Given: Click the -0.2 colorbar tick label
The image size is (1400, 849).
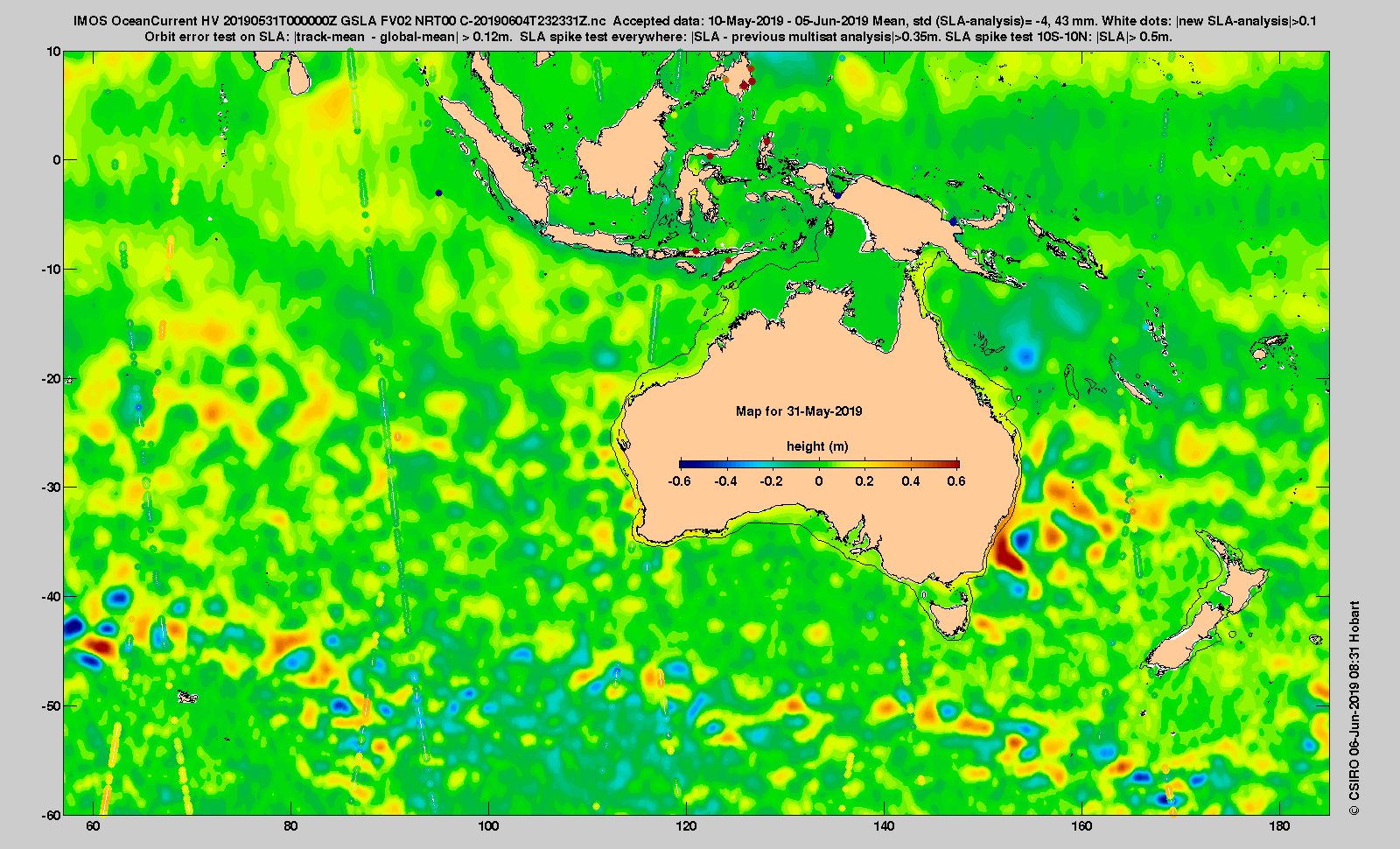Looking at the screenshot, I should [772, 481].
